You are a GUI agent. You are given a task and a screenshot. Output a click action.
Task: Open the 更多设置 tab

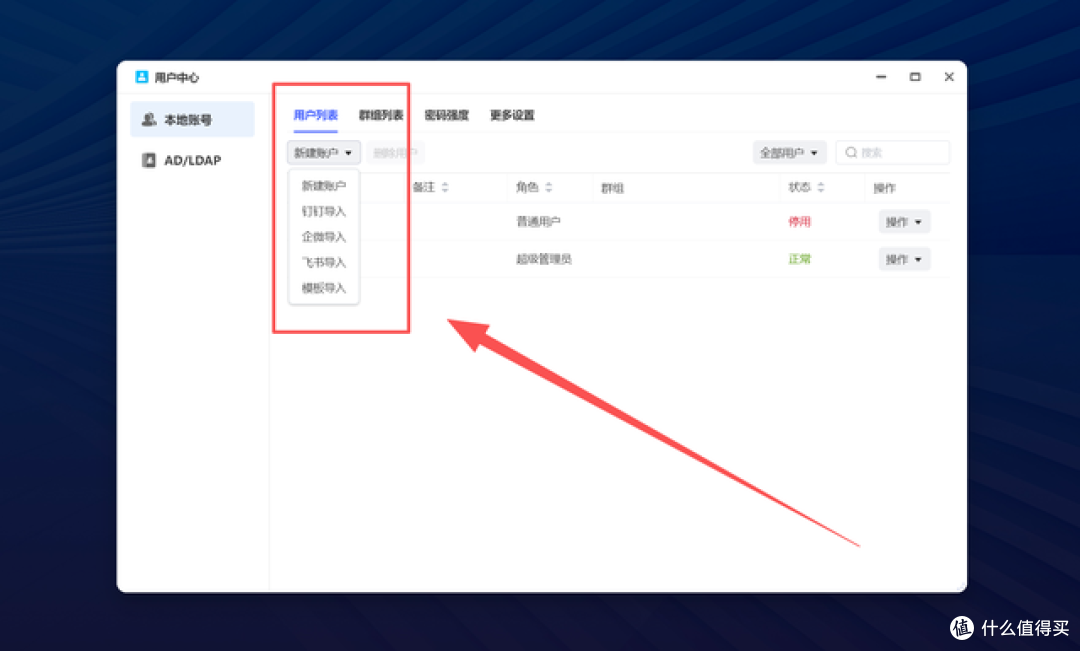(x=512, y=115)
